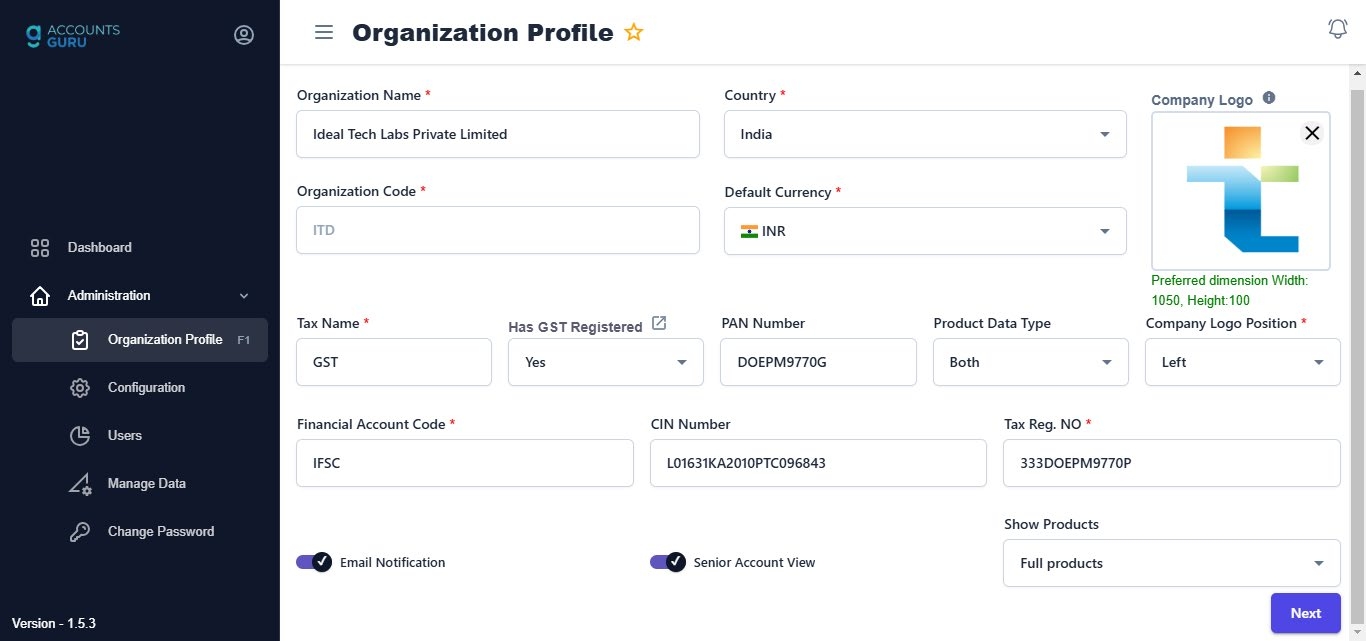Disable the Senior Account View toggle
The width and height of the screenshot is (1366, 641).
tap(667, 562)
